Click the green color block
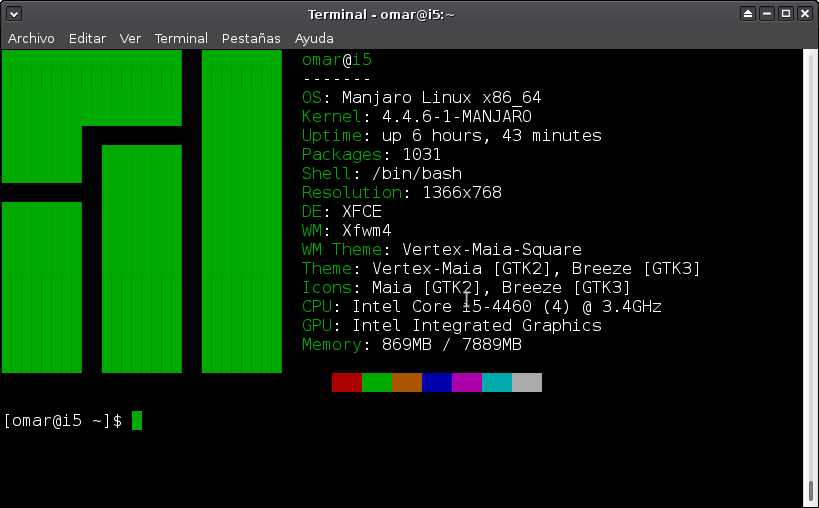 click(x=377, y=382)
